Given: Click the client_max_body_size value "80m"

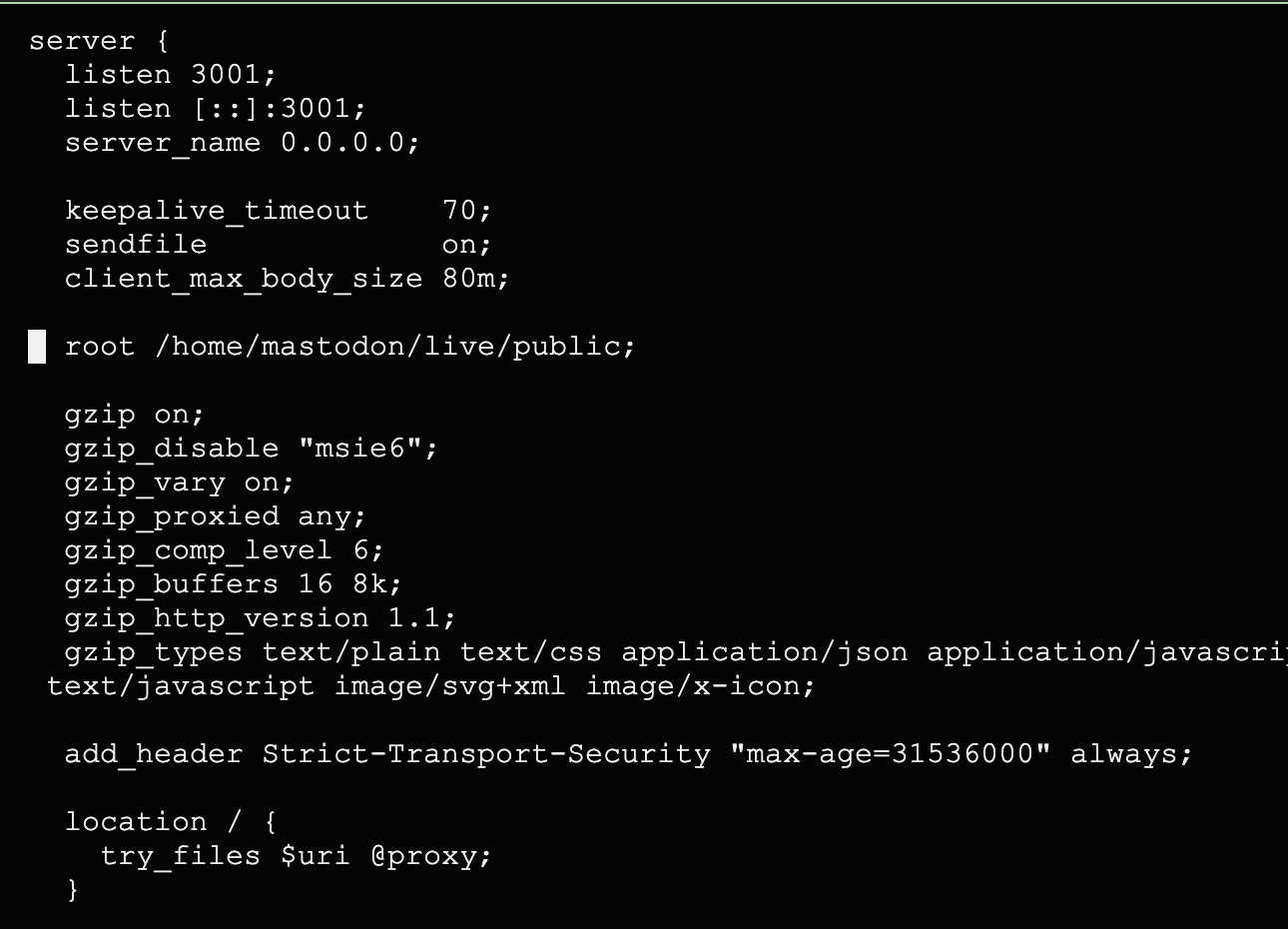Looking at the screenshot, I should coord(468,279).
